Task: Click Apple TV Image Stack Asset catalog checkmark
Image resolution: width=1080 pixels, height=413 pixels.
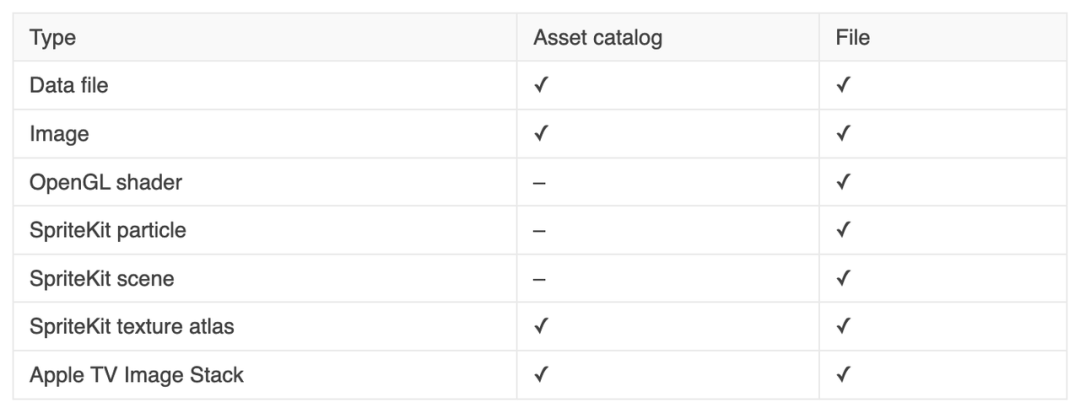Action: click(540, 376)
